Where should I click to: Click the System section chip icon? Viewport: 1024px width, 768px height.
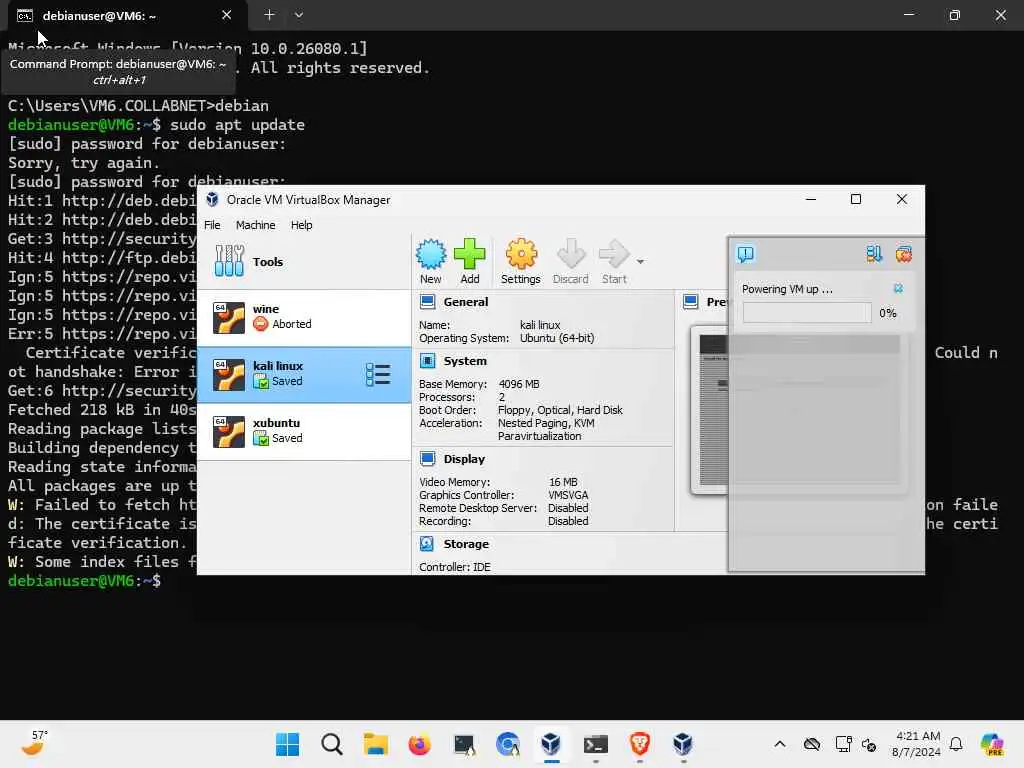point(428,361)
